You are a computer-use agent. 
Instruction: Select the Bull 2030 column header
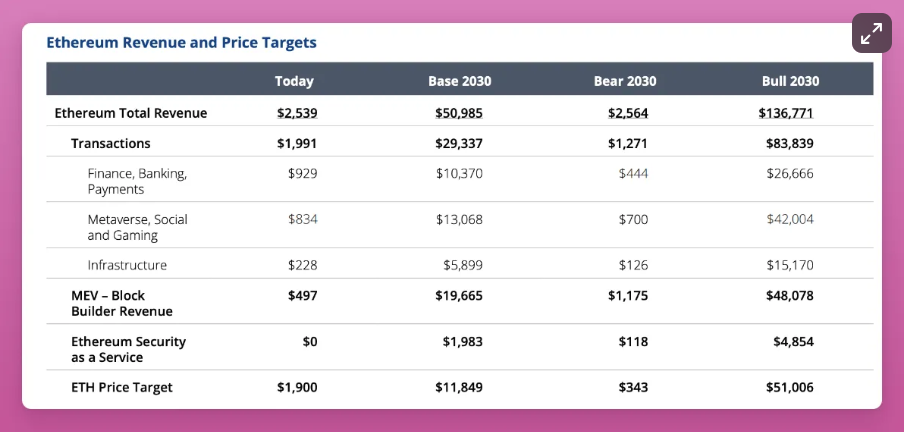[x=790, y=80]
